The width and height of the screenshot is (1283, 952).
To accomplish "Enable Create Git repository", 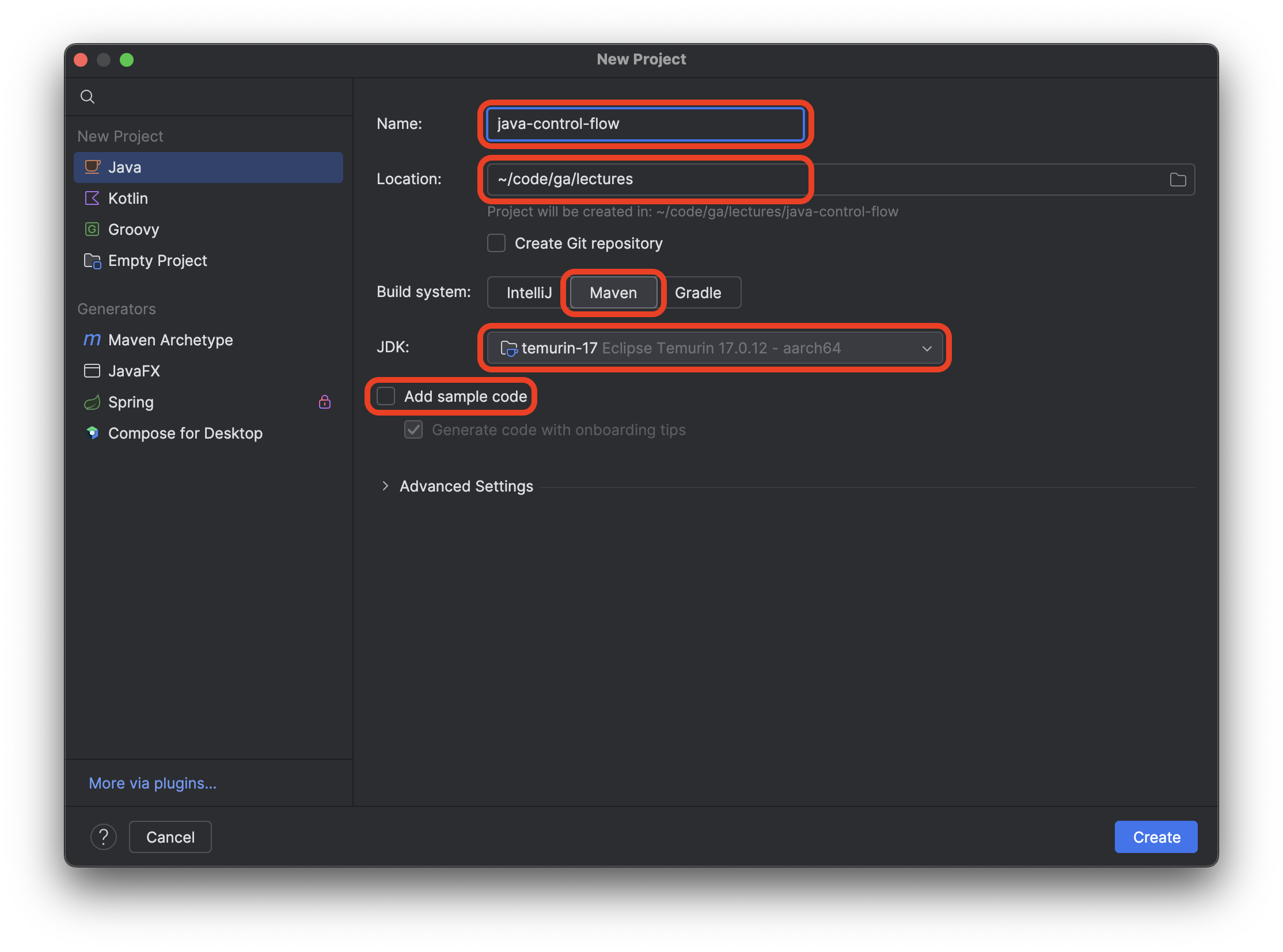I will click(x=496, y=243).
